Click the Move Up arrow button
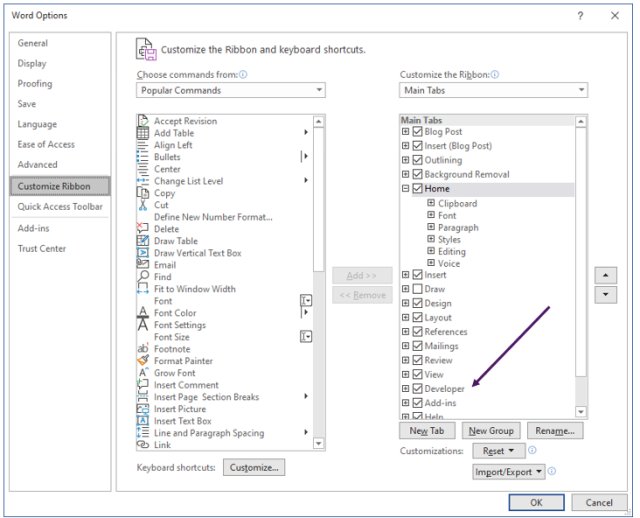This screenshot has width=640, height=518. (606, 276)
